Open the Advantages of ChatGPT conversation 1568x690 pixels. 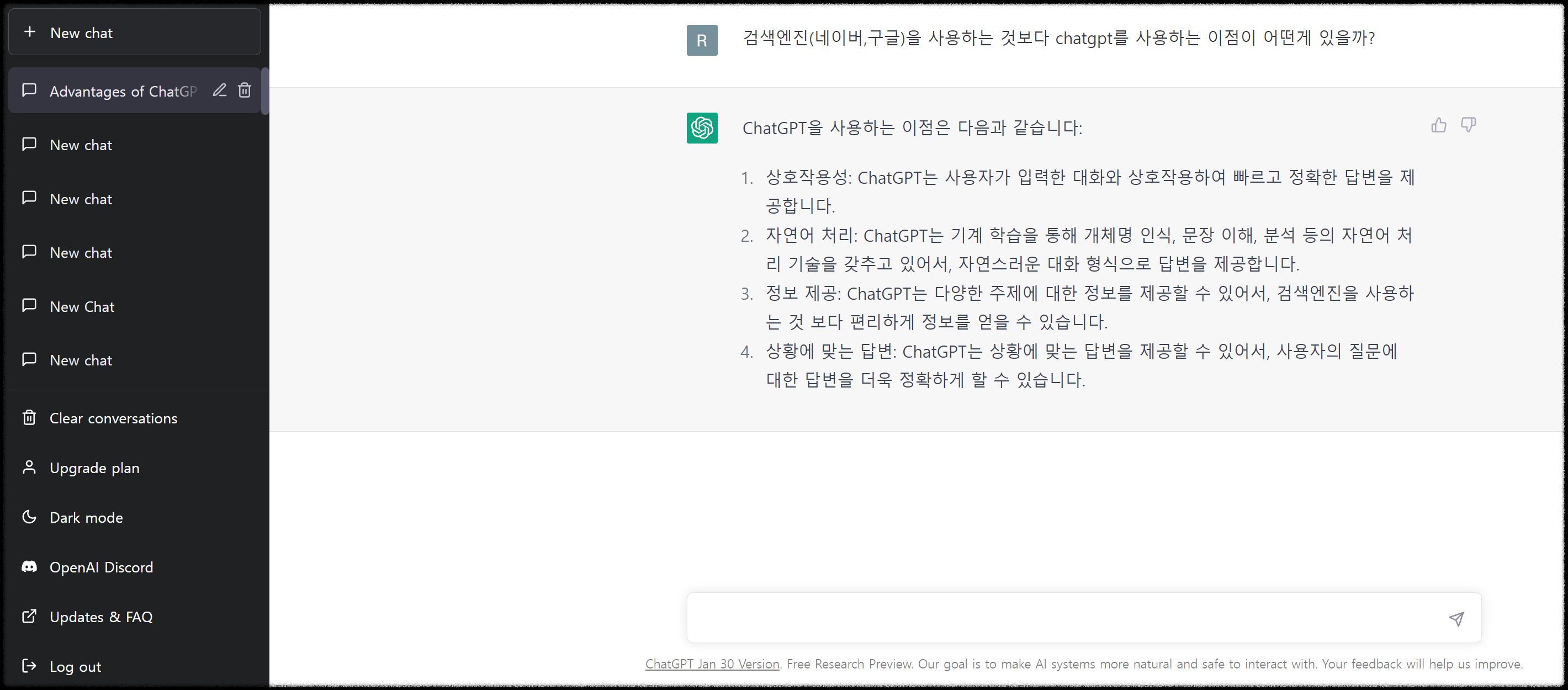point(135,91)
